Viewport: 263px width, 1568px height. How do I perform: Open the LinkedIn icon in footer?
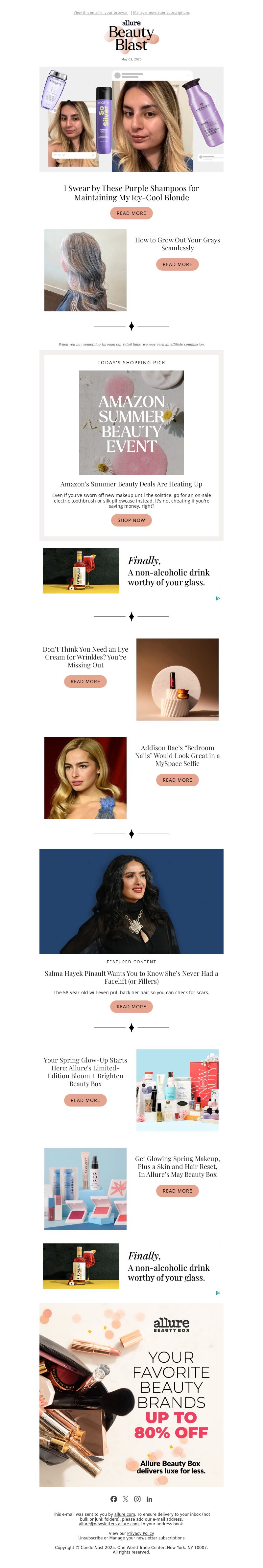(x=149, y=1499)
